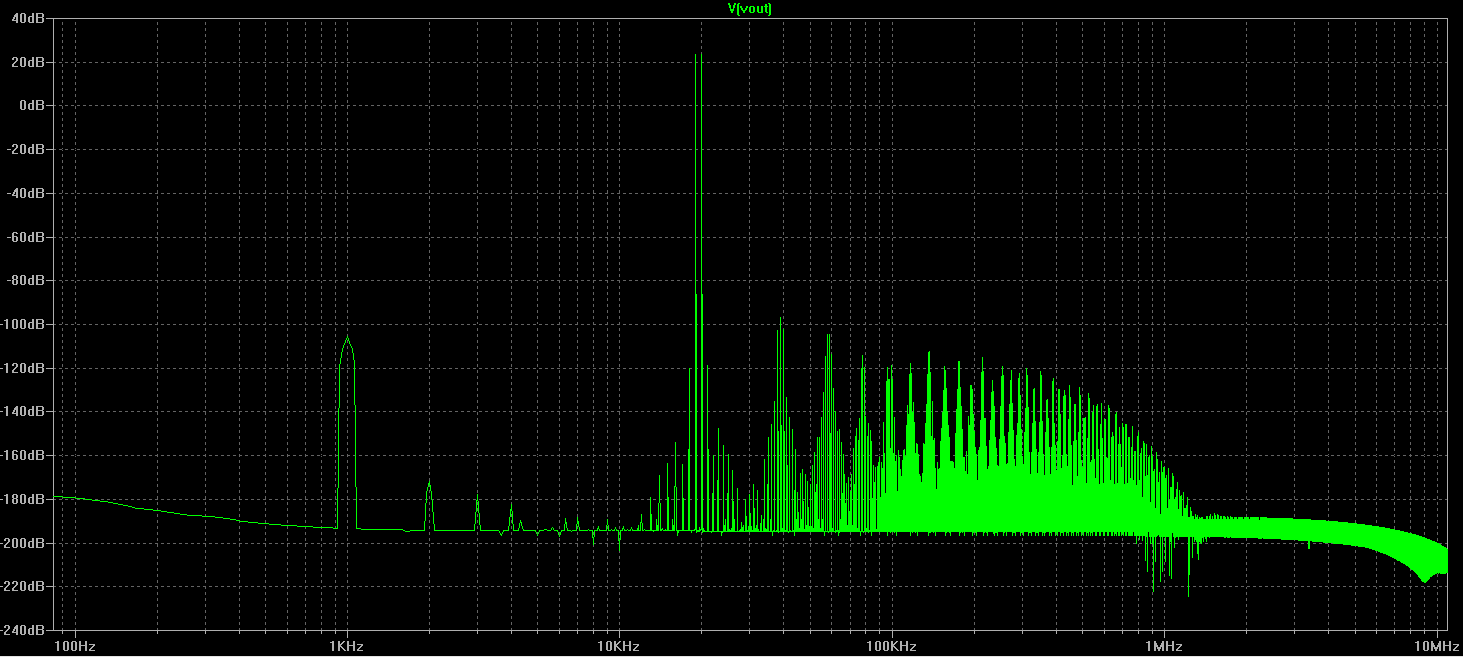Click the -40dB axis label
The image size is (1463, 657).
(28, 193)
